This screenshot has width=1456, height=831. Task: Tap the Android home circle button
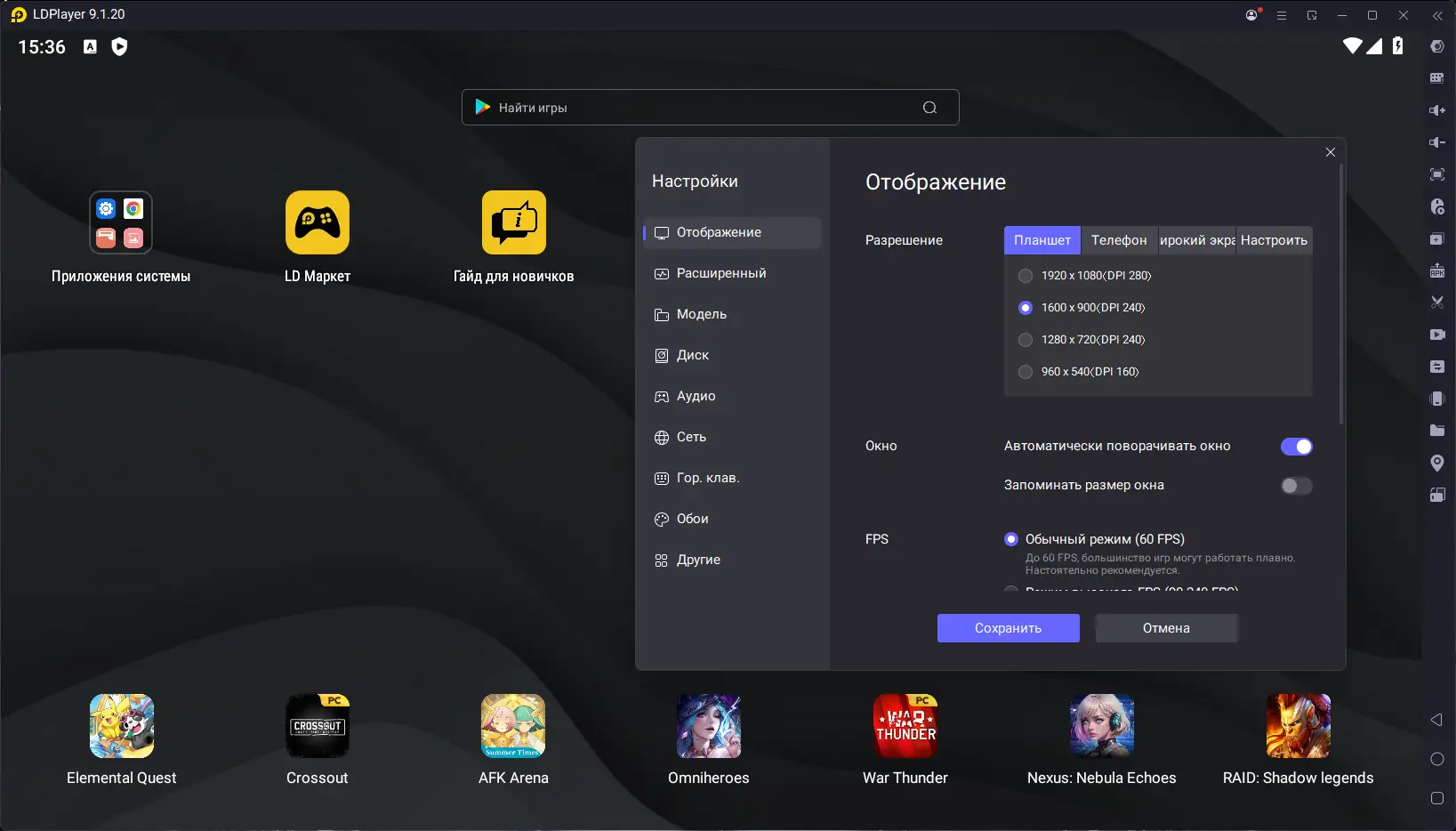(x=1436, y=759)
